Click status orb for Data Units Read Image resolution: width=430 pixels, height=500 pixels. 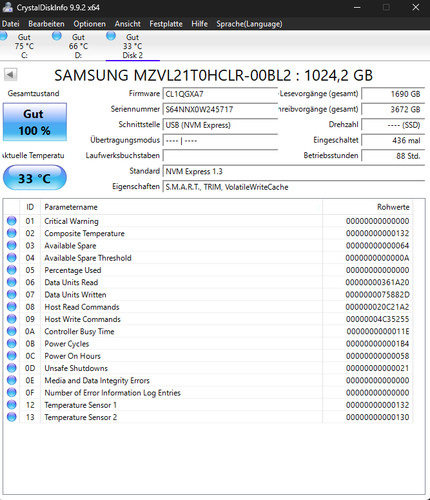[x=12, y=282]
